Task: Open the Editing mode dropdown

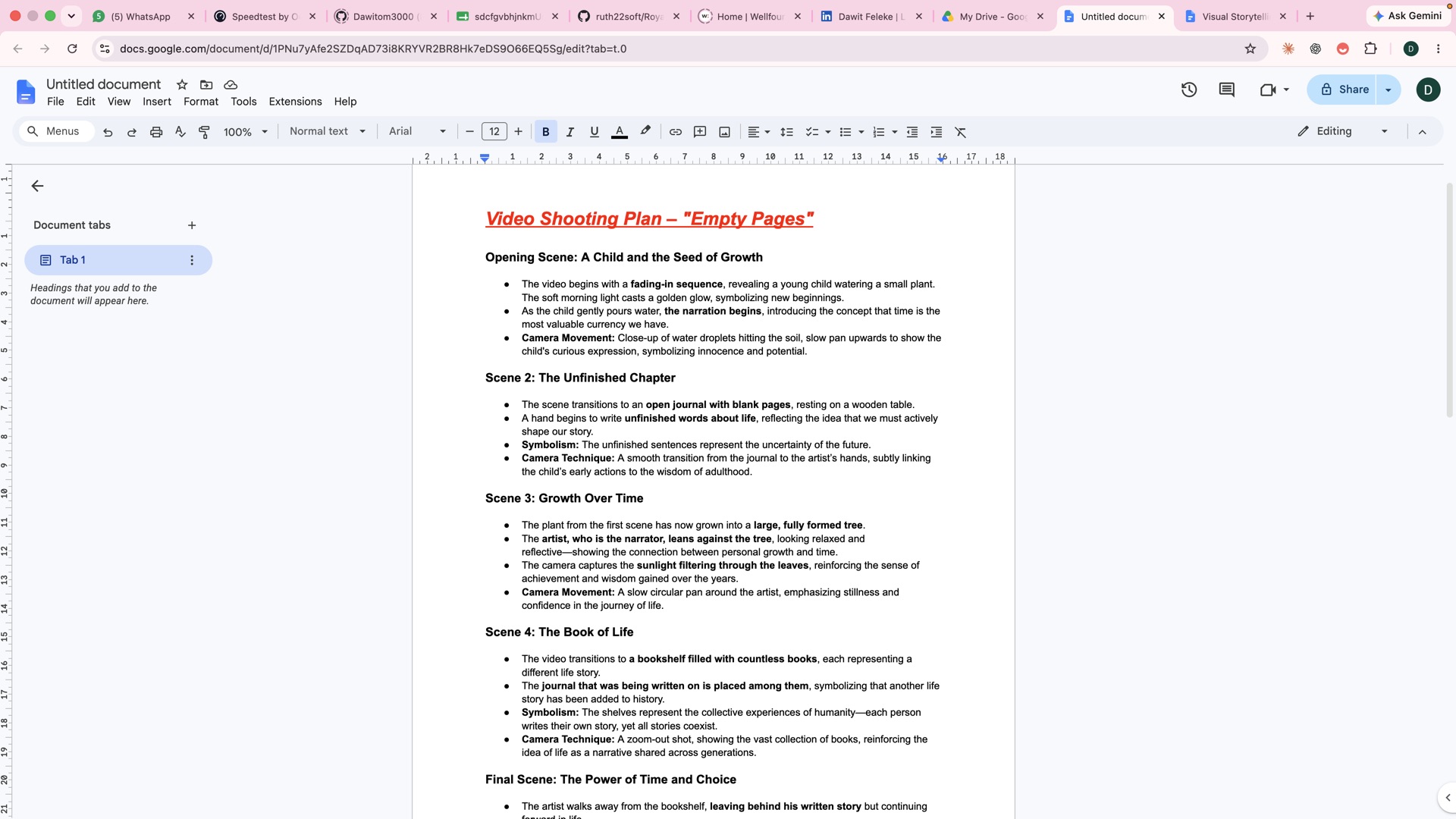Action: (x=1343, y=131)
